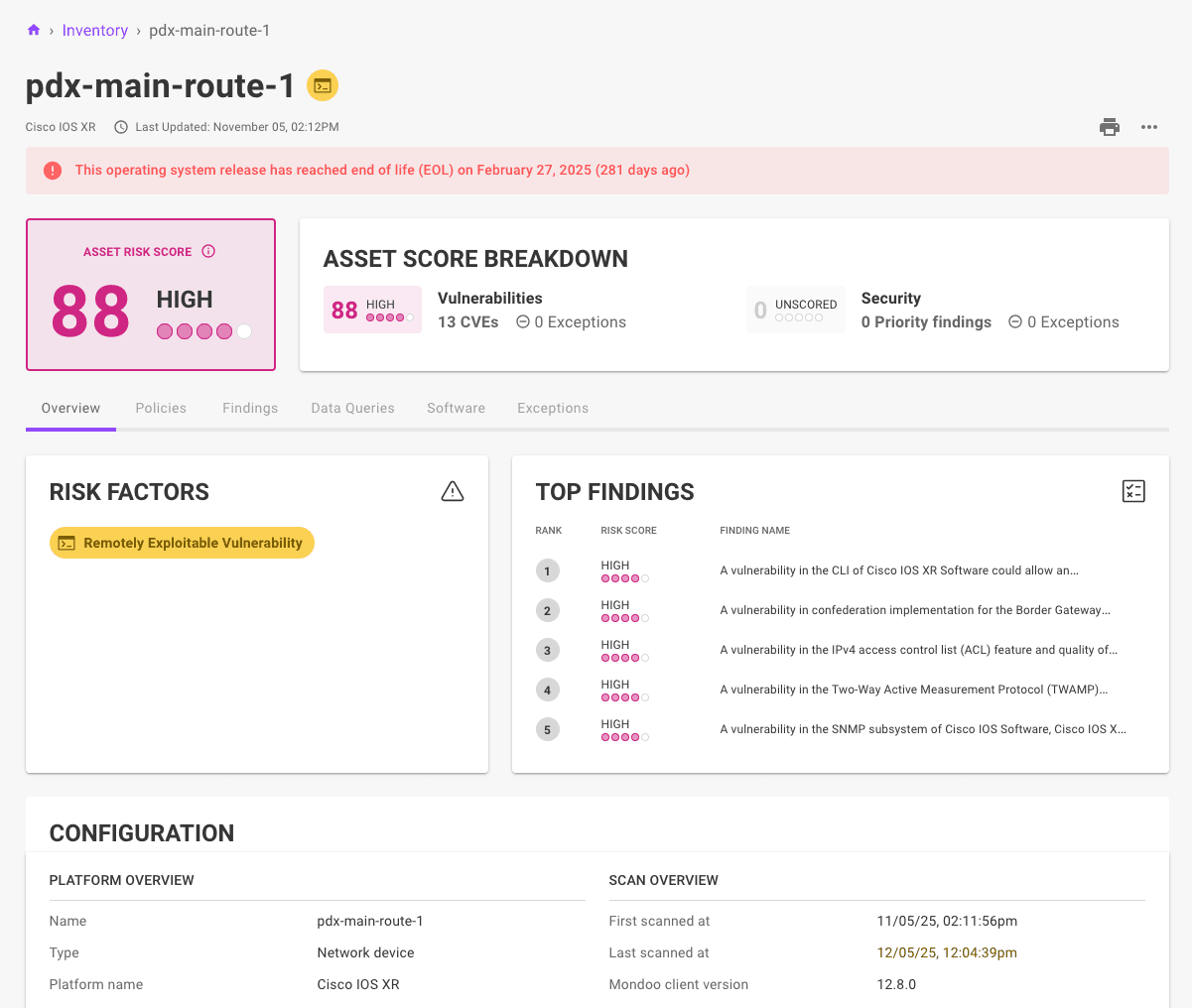Click the Remotely Exploitable Vulnerability chip
This screenshot has height=1008, width=1192.
tap(182, 543)
